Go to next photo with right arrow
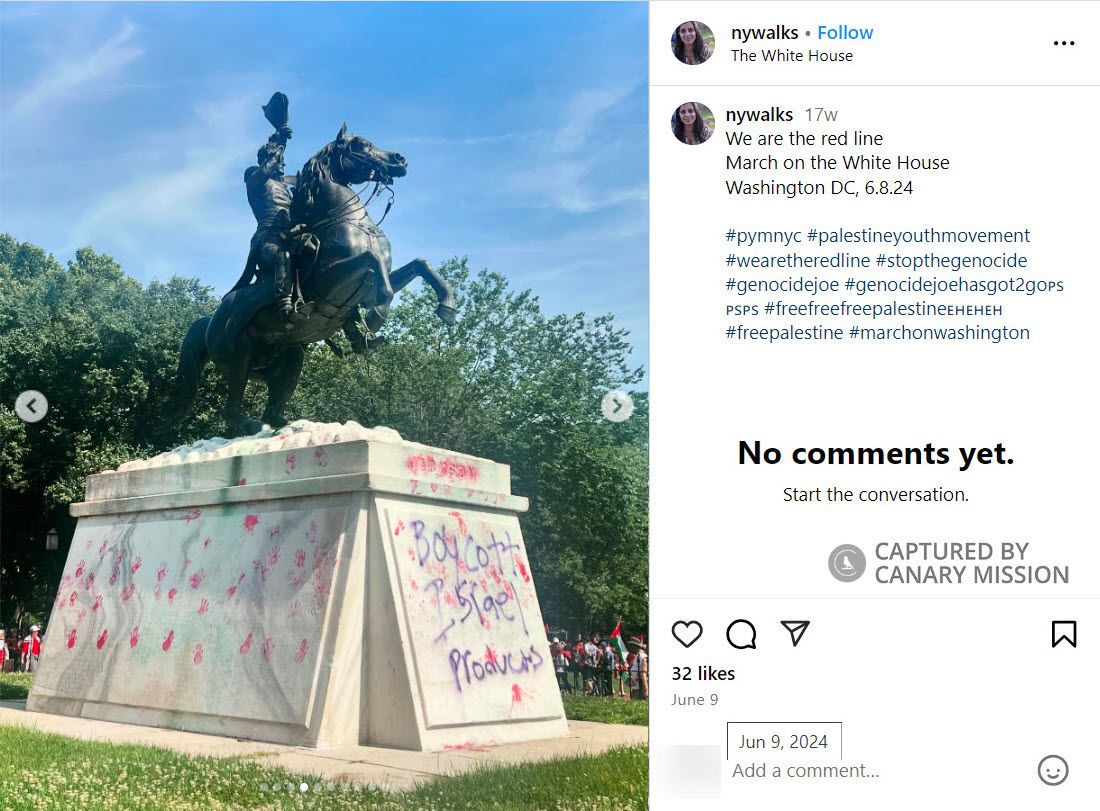This screenshot has height=811, width=1100. [x=617, y=406]
